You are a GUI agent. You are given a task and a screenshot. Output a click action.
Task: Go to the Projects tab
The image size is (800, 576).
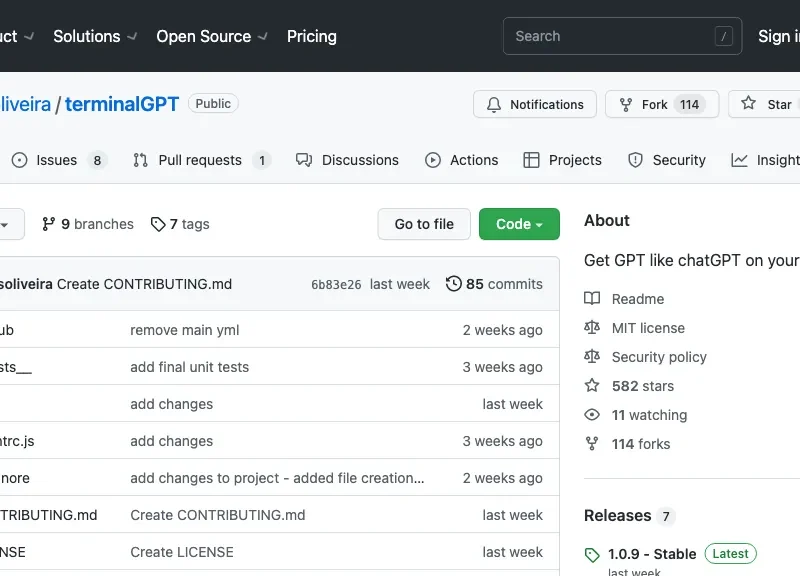[x=562, y=160]
